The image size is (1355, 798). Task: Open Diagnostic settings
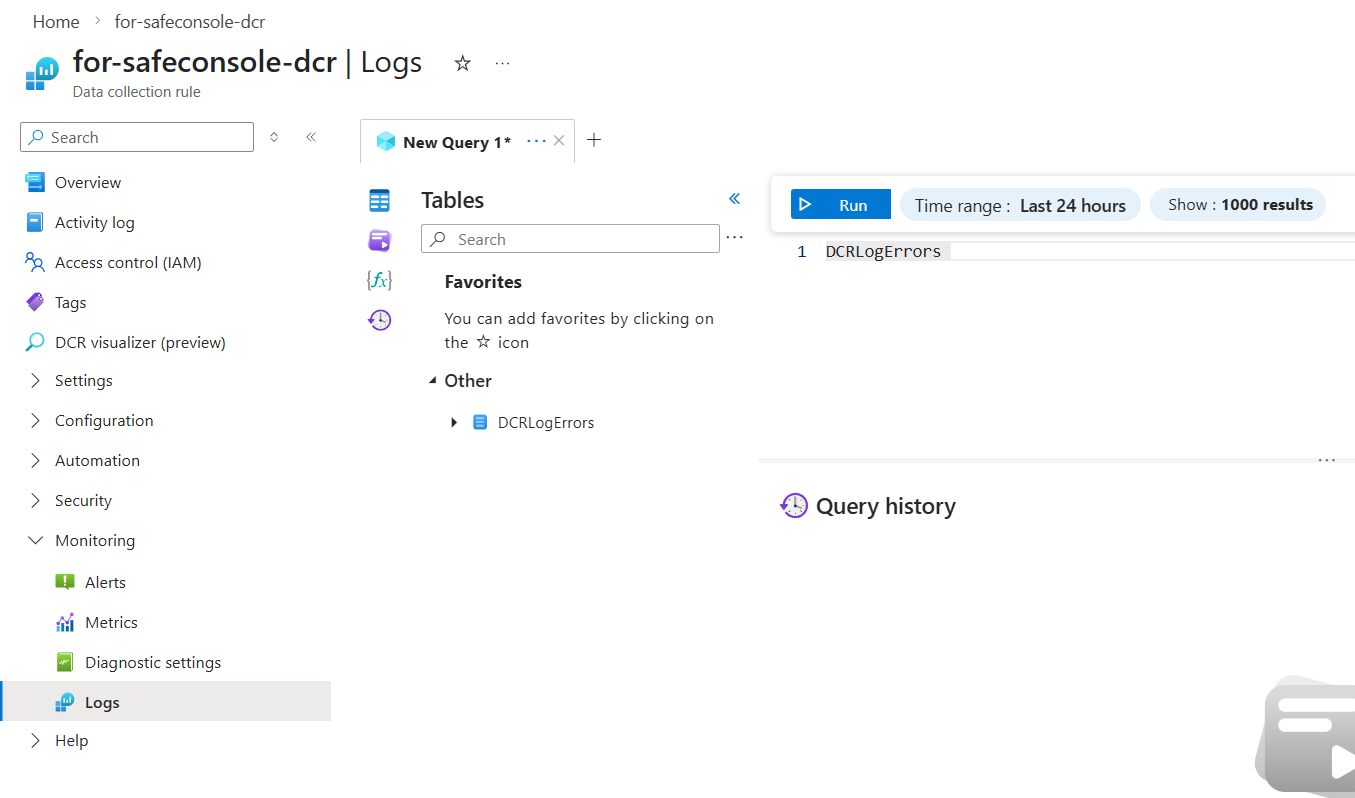(x=153, y=662)
